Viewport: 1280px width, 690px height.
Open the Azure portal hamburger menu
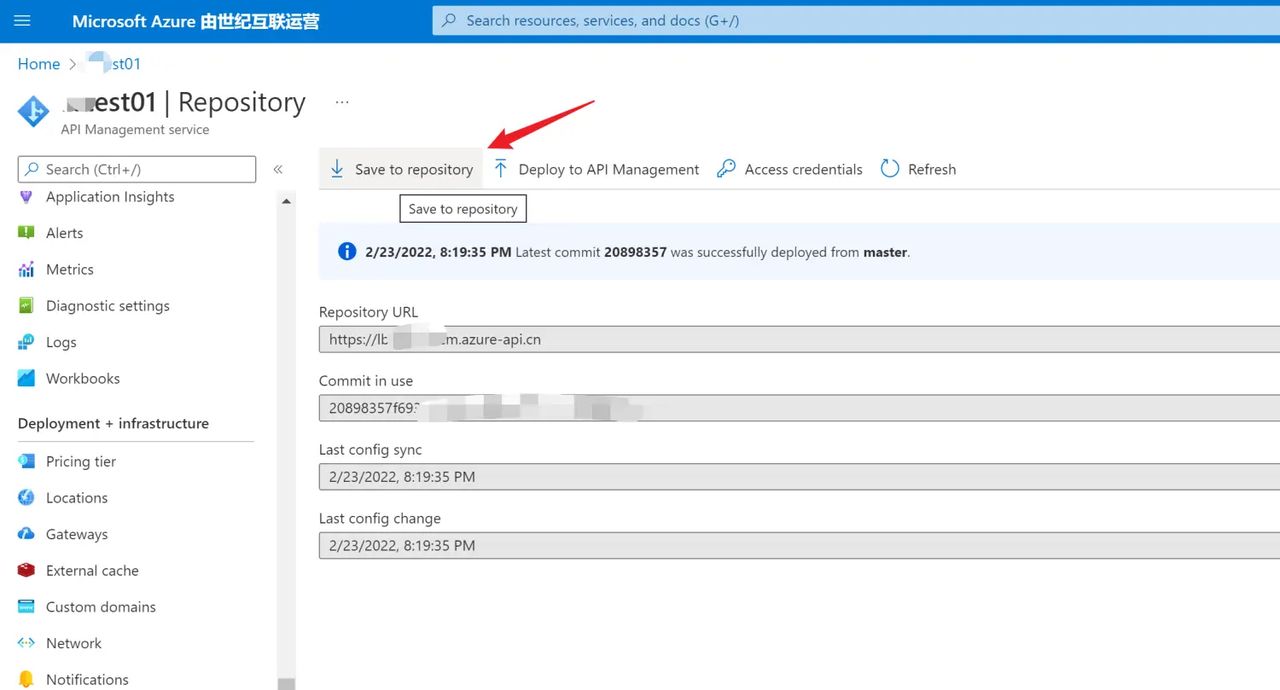23,21
